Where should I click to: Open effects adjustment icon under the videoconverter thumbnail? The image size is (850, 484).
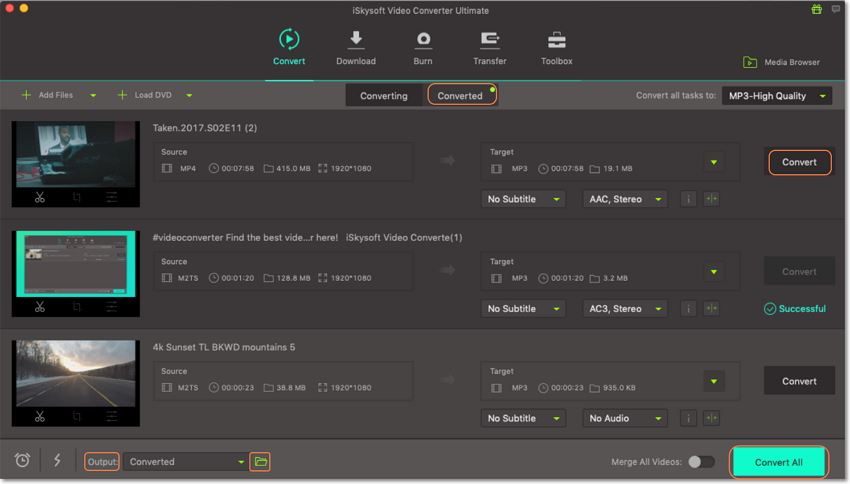click(x=112, y=307)
